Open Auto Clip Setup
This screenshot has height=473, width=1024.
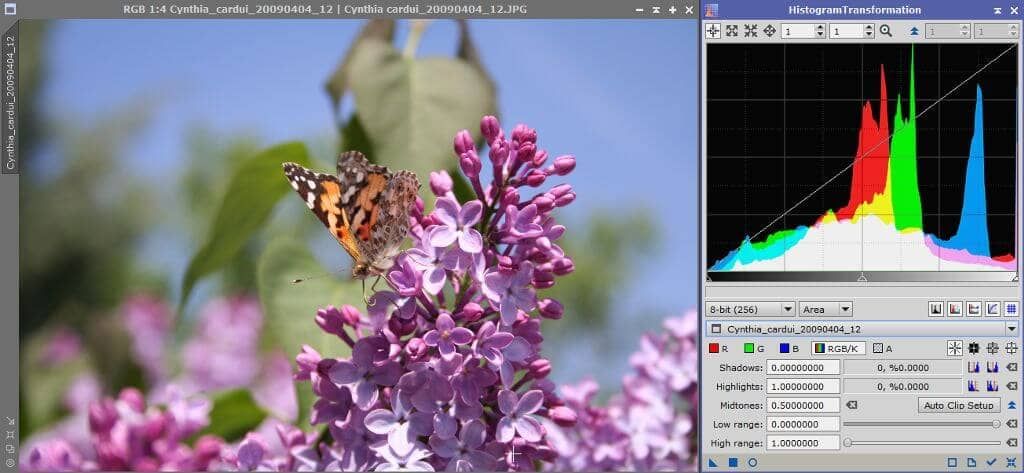click(959, 405)
